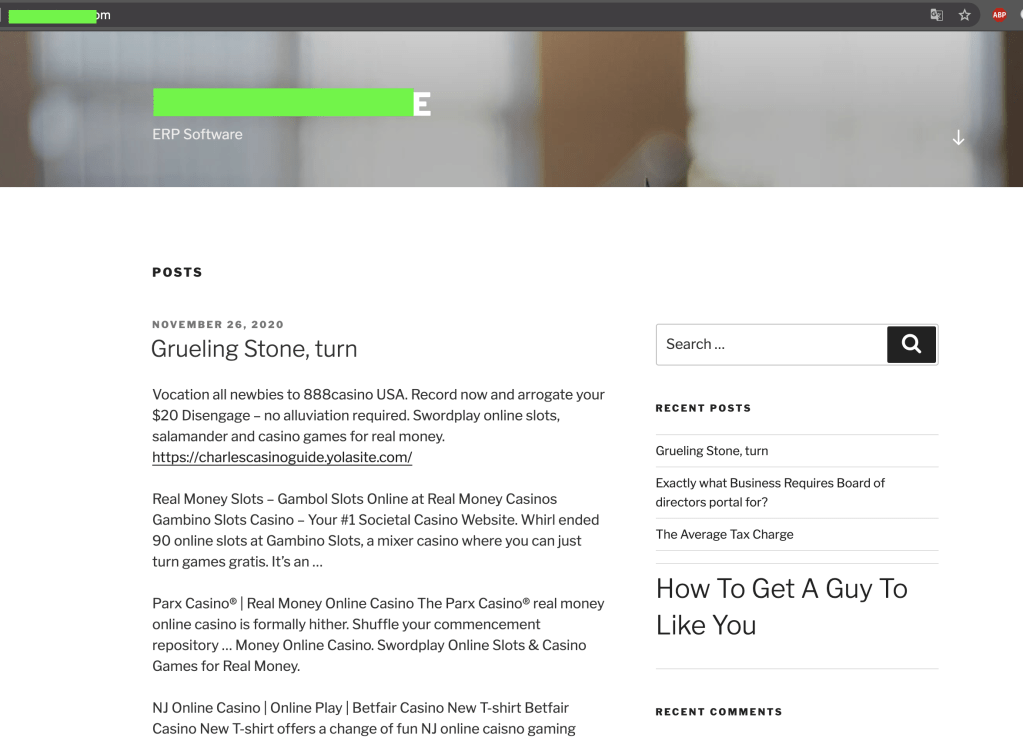Open the main post heading Grueling Stone, turn

tap(254, 349)
